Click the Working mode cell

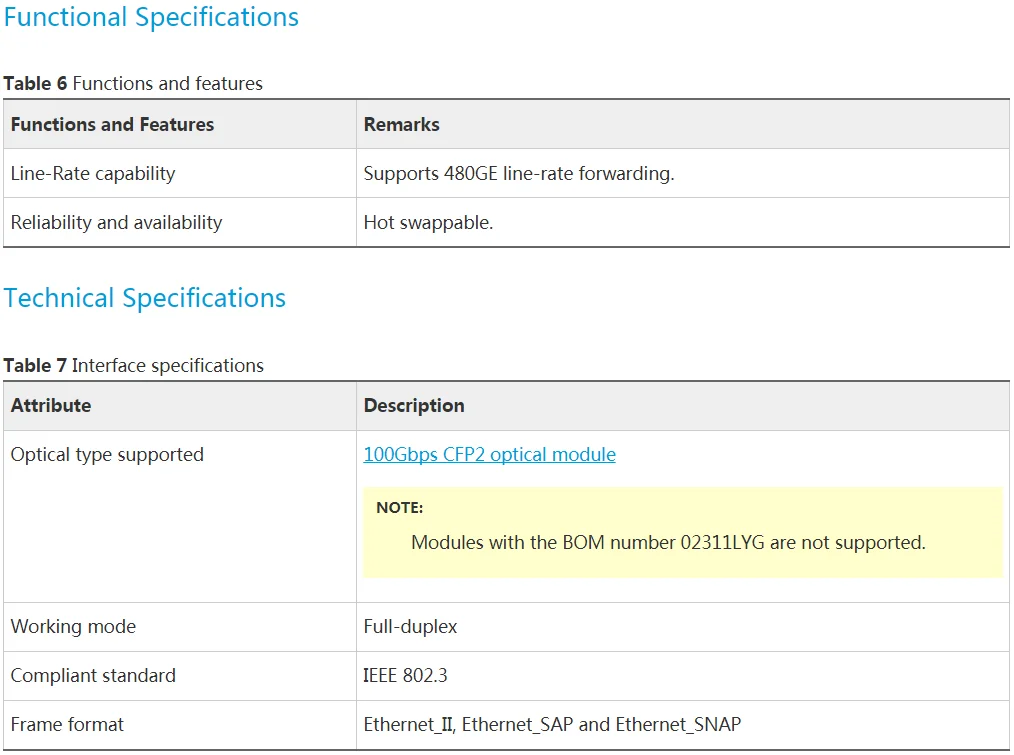pyautogui.click(x=180, y=627)
